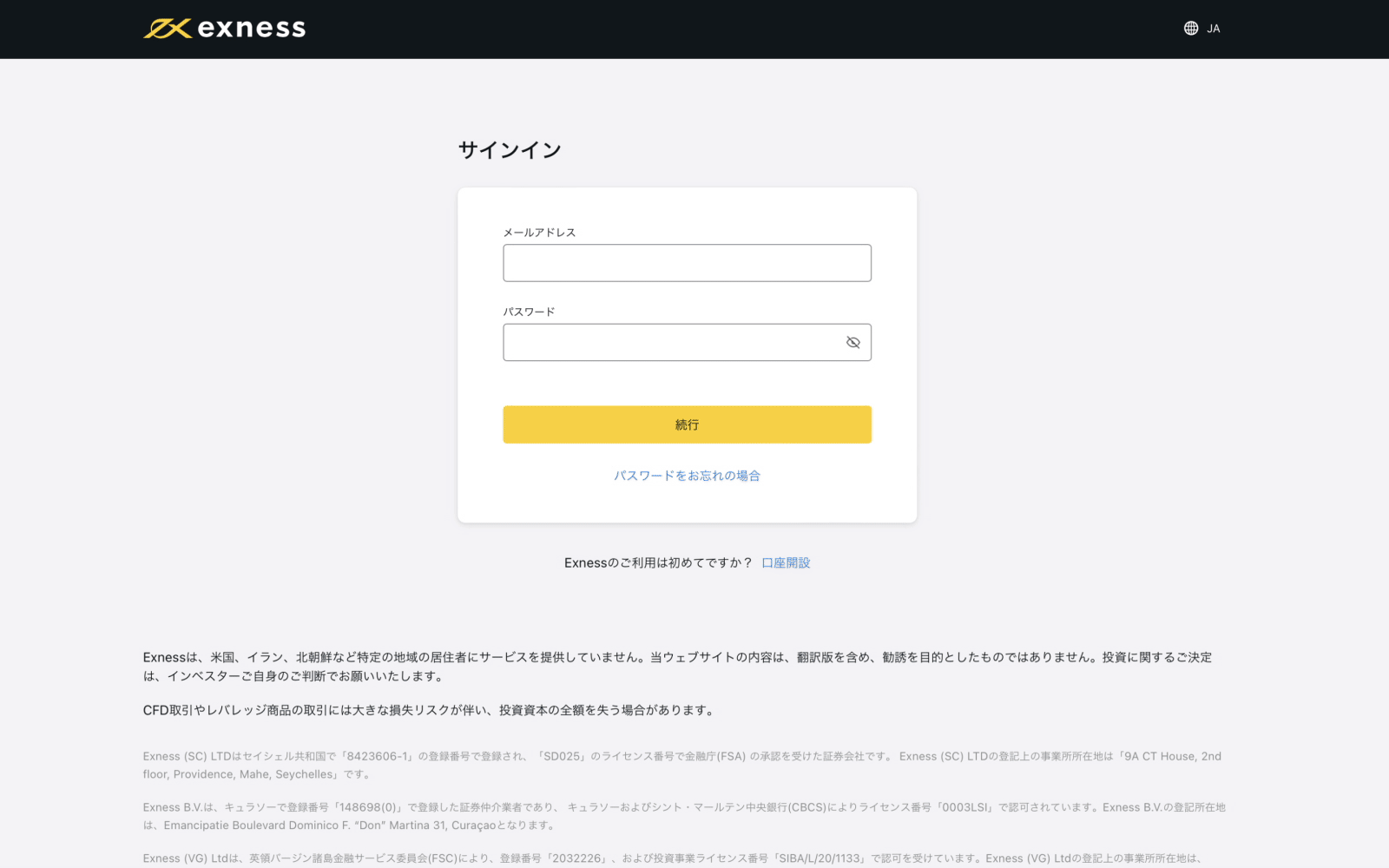Click the Exness B.V. disclosure paragraph
The width and height of the screenshot is (1389, 868).
[x=685, y=816]
